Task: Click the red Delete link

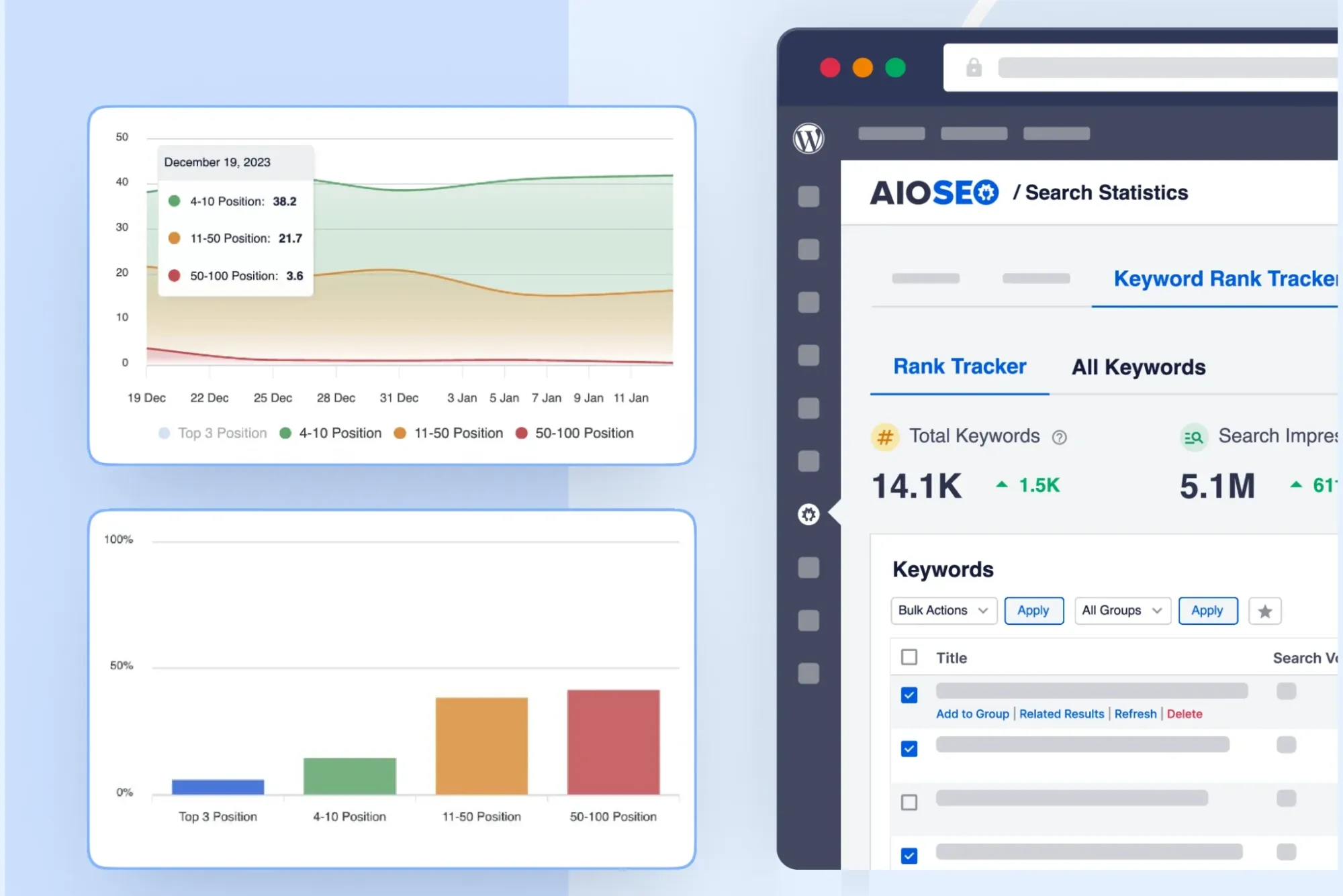Action: [x=1185, y=714]
